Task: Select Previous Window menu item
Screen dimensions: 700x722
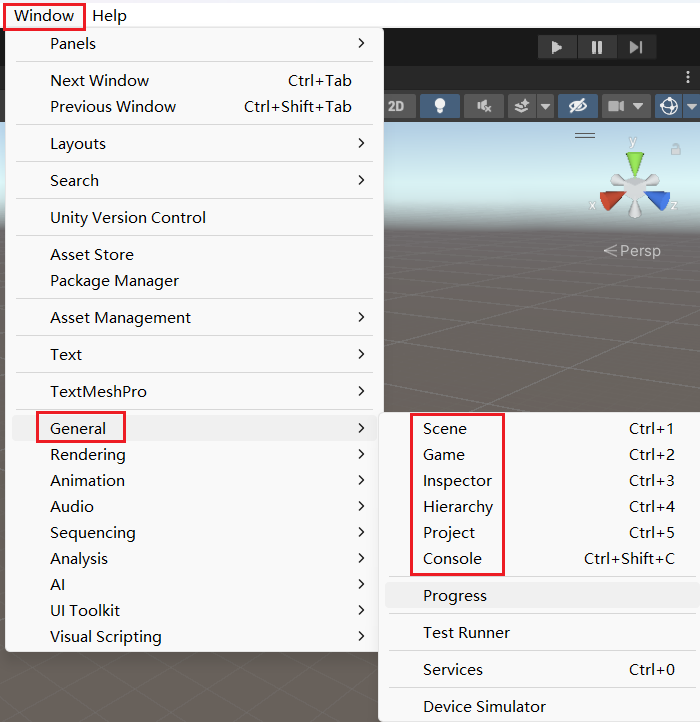Action: coord(194,106)
